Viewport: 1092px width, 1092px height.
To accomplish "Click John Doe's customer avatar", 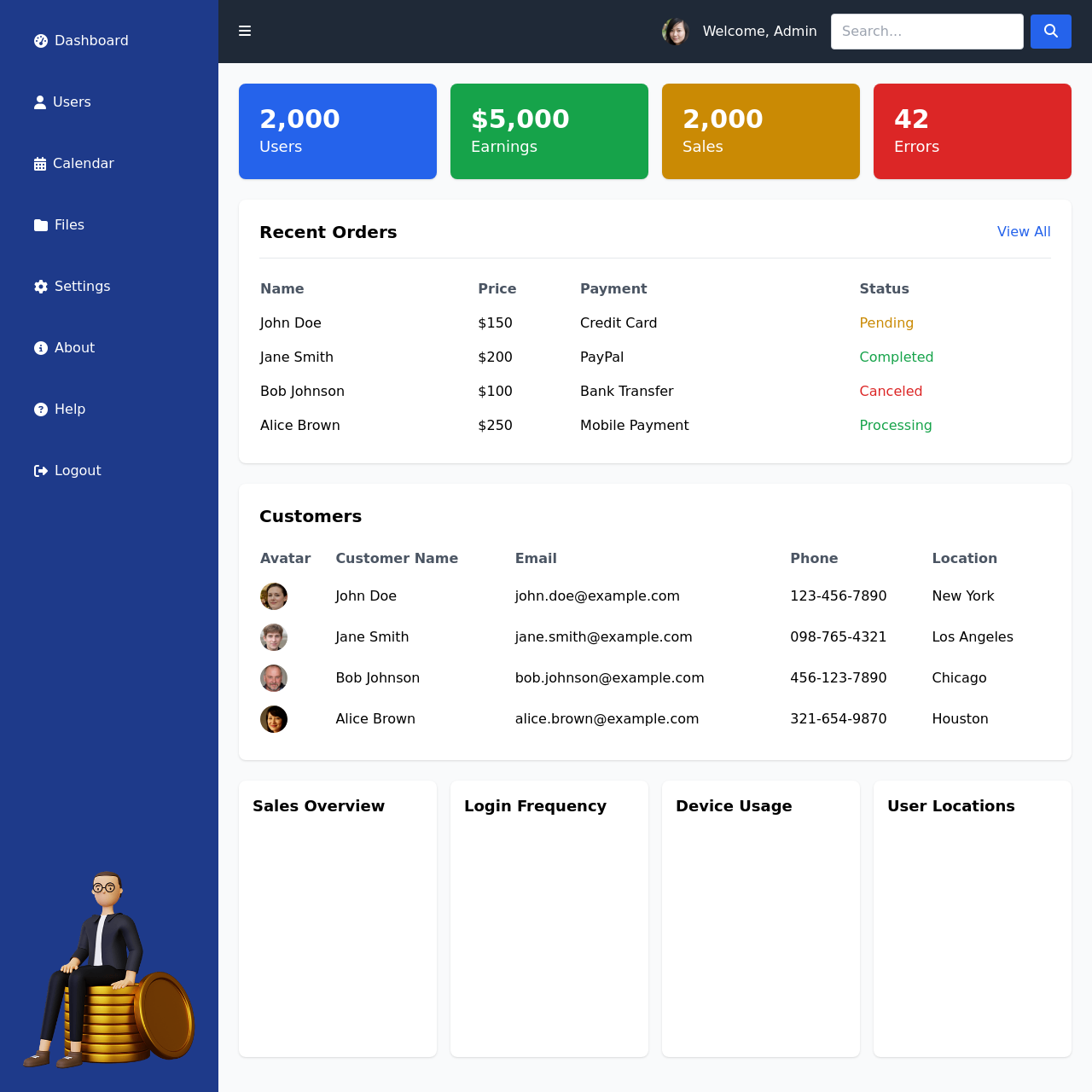I will coord(274,596).
